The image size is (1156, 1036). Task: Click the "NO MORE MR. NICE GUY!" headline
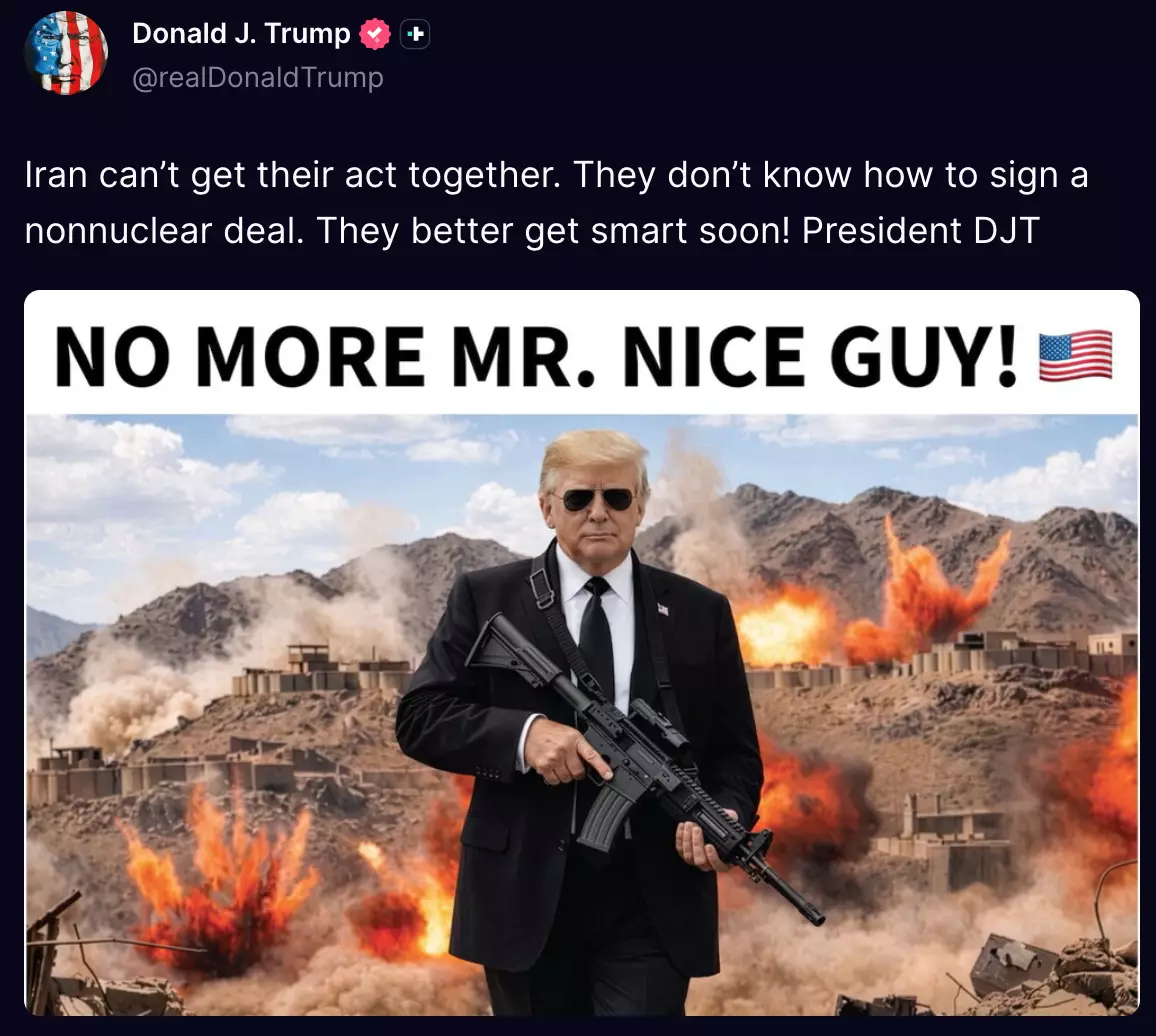click(x=536, y=357)
